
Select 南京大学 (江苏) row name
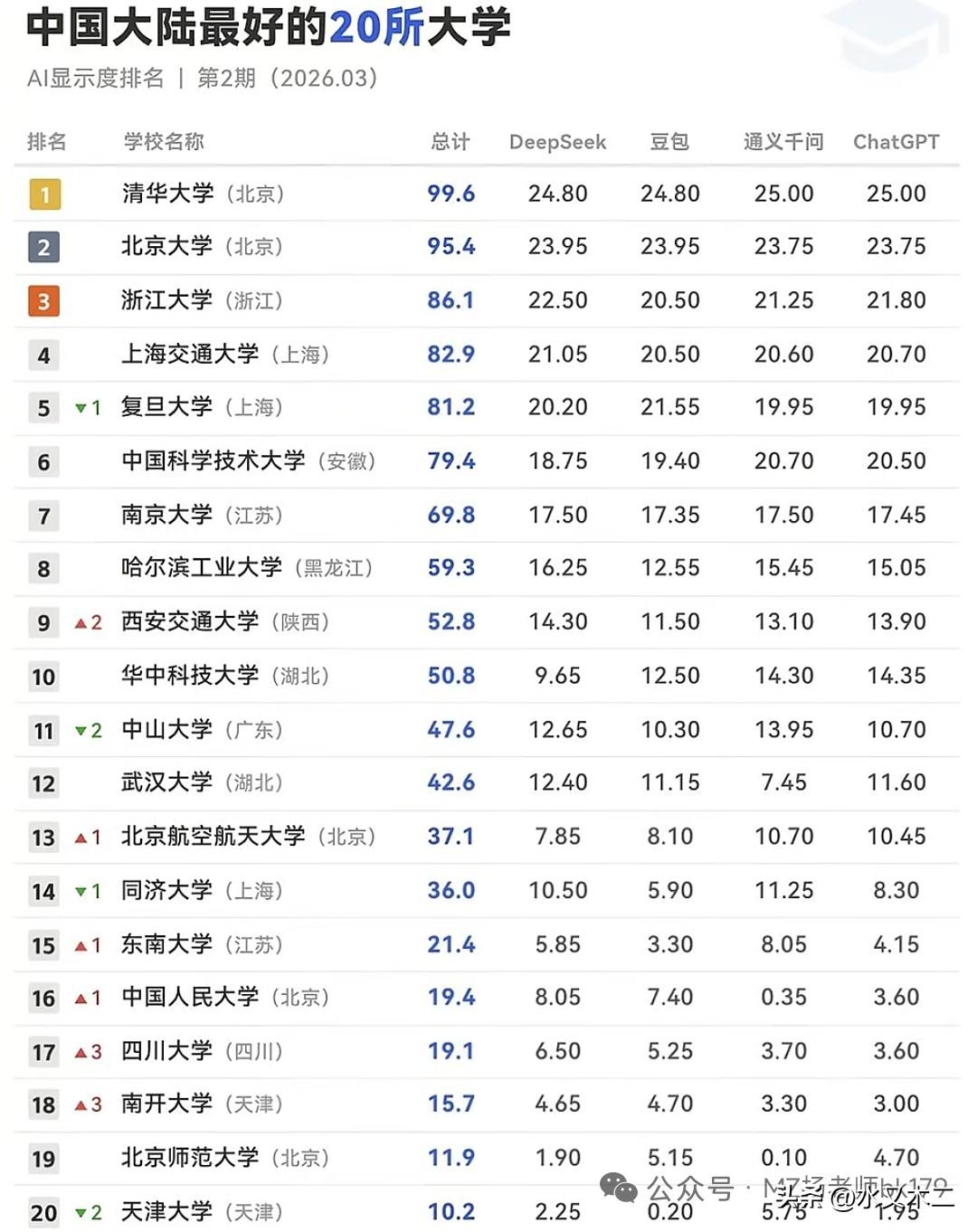coord(203,515)
